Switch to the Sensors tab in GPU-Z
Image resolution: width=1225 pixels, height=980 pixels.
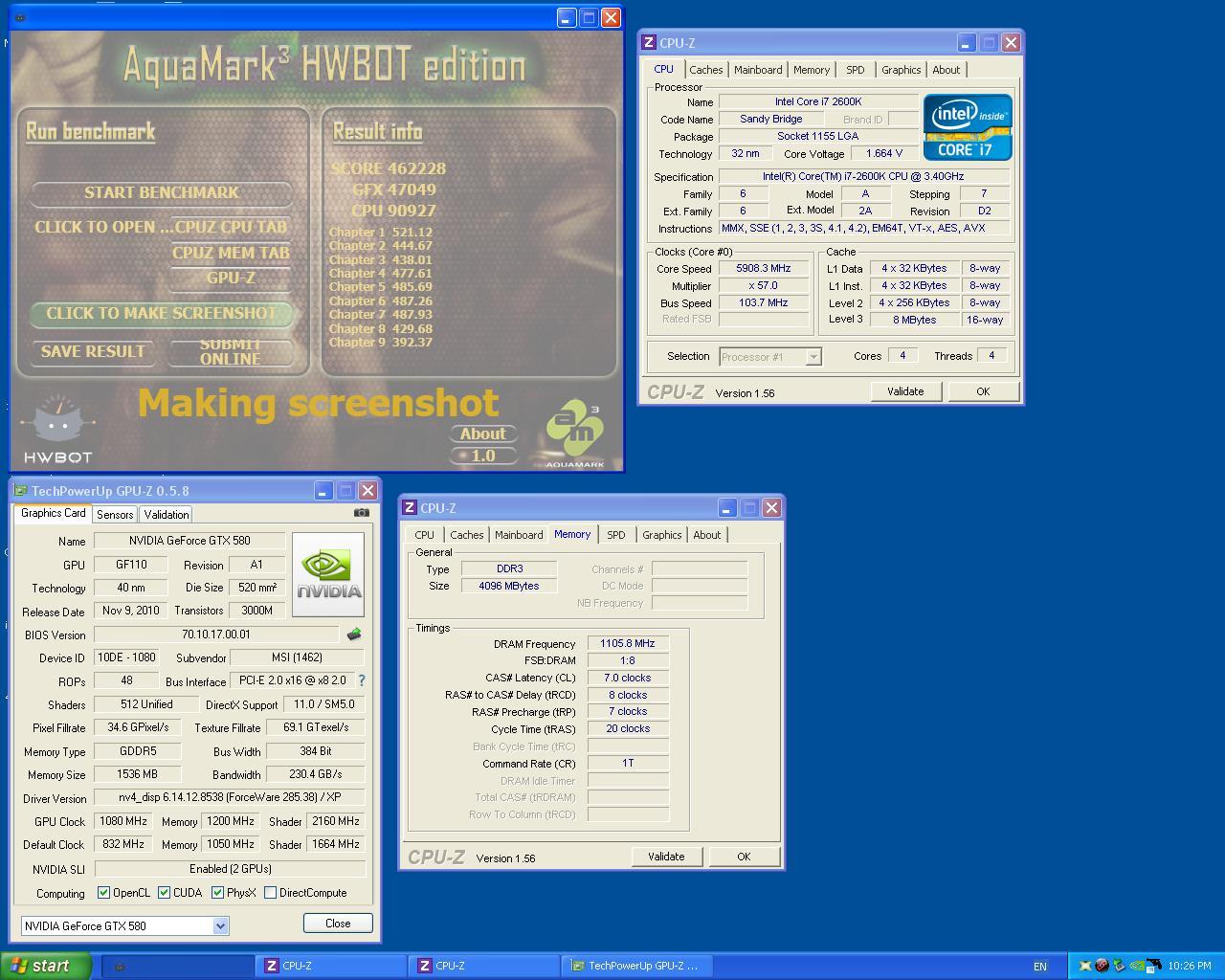(115, 515)
